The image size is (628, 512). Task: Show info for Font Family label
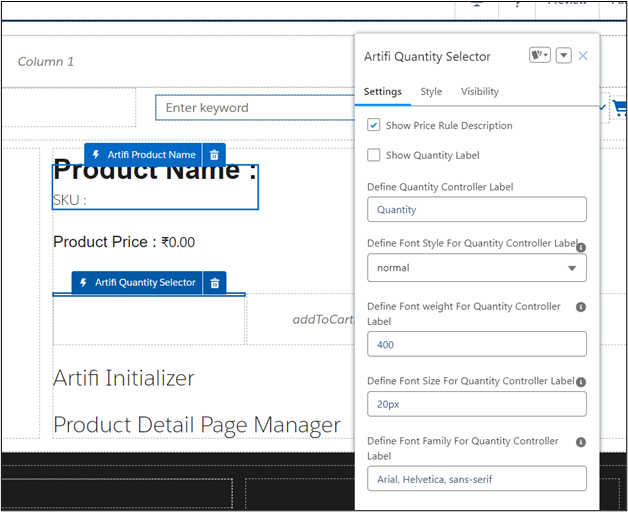(x=581, y=442)
